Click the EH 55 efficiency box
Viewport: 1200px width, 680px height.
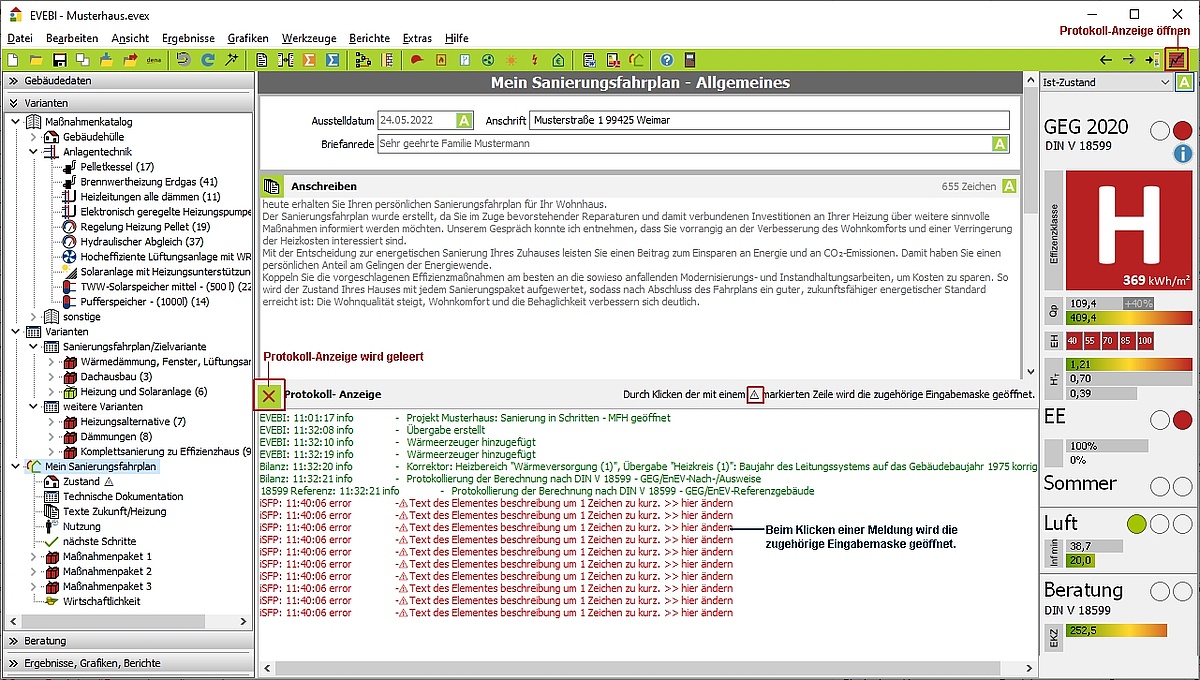pyautogui.click(x=1093, y=341)
